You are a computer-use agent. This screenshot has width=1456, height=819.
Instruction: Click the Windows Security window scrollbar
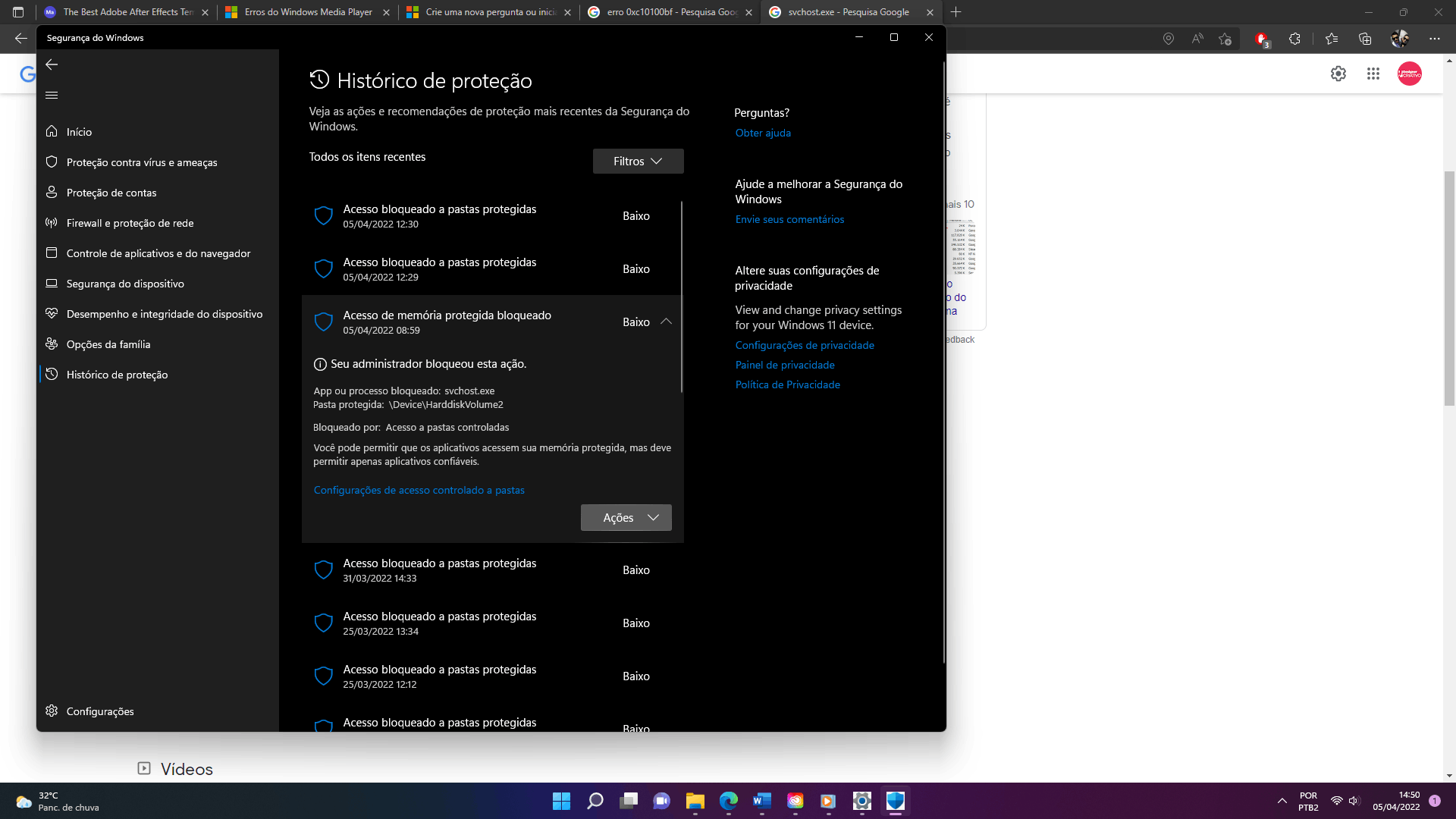tap(944, 362)
